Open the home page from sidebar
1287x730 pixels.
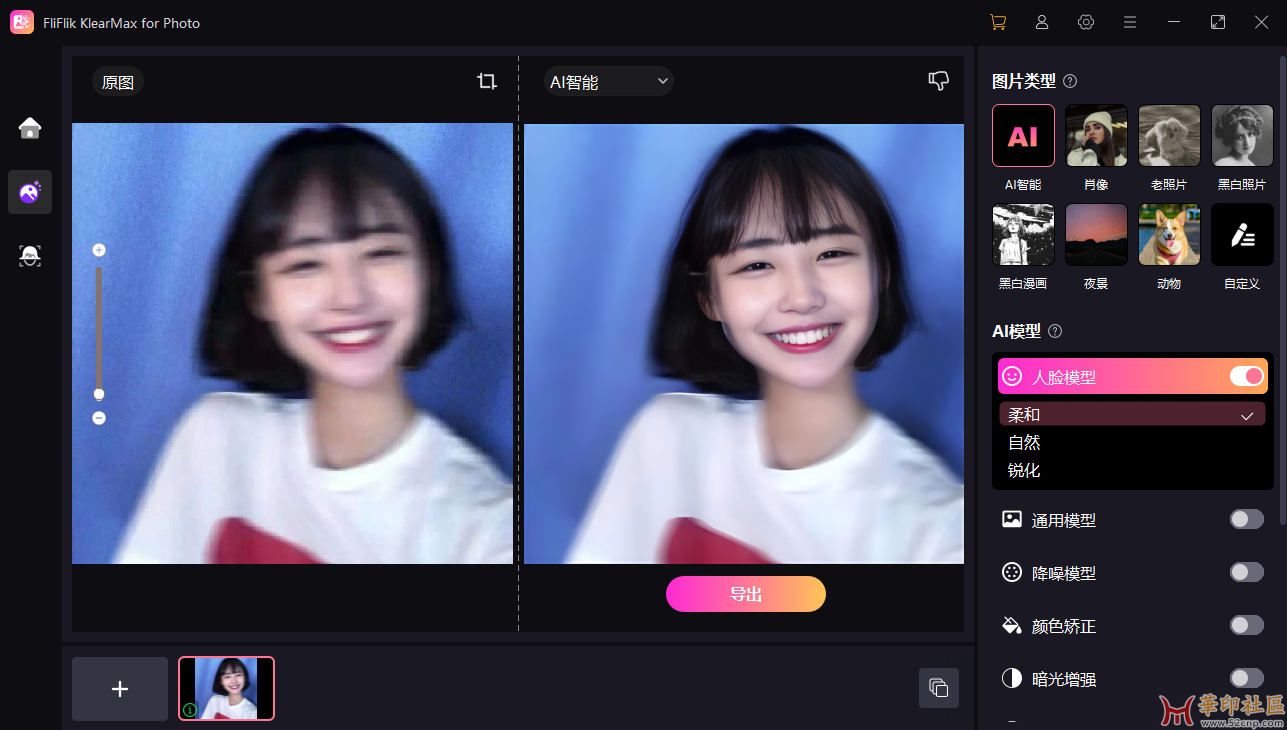point(30,127)
